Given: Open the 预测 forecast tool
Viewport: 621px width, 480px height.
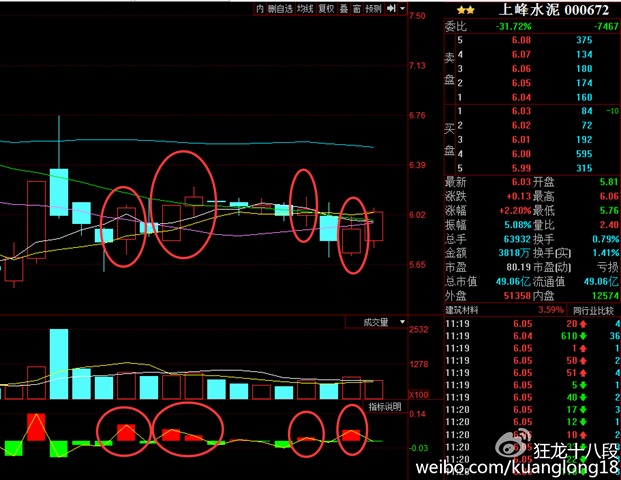Looking at the screenshot, I should coord(373,9).
